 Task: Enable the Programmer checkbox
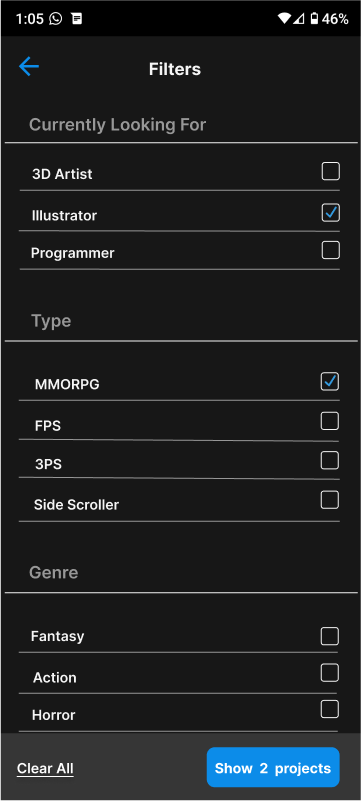click(330, 250)
